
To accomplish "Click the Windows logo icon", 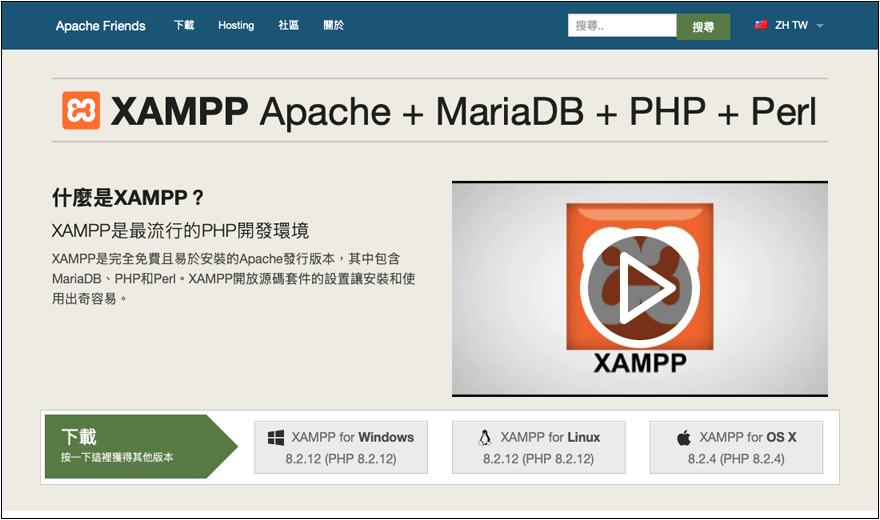I will point(276,437).
